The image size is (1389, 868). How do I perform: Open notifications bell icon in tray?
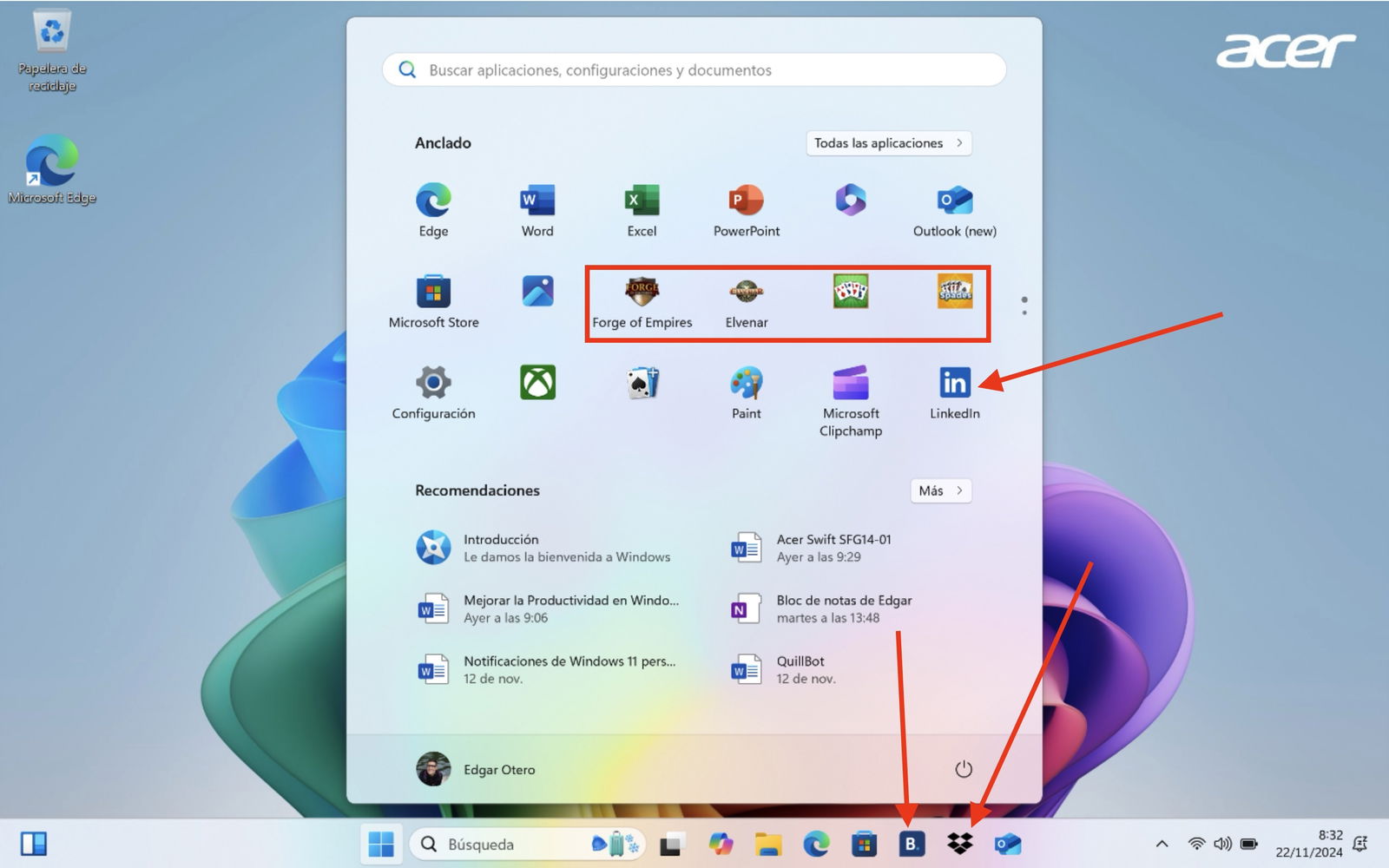(1360, 844)
